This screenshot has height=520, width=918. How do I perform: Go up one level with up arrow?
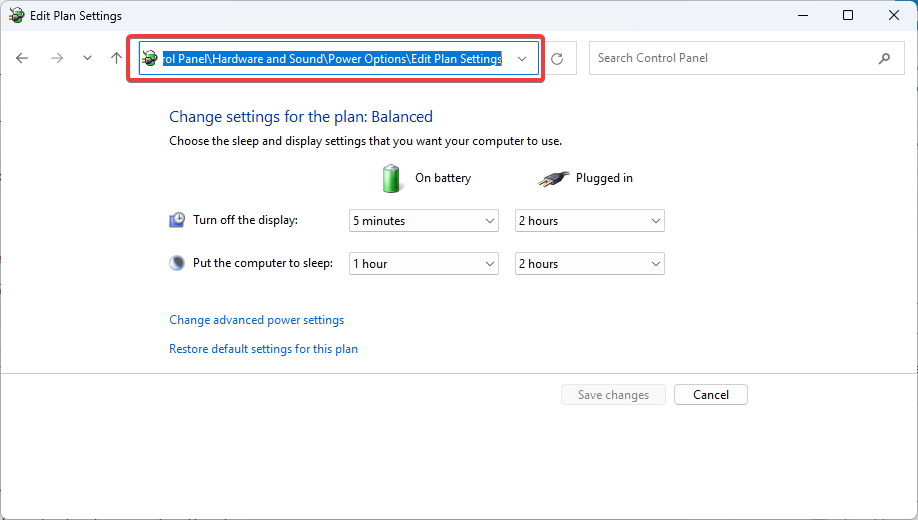(x=117, y=58)
